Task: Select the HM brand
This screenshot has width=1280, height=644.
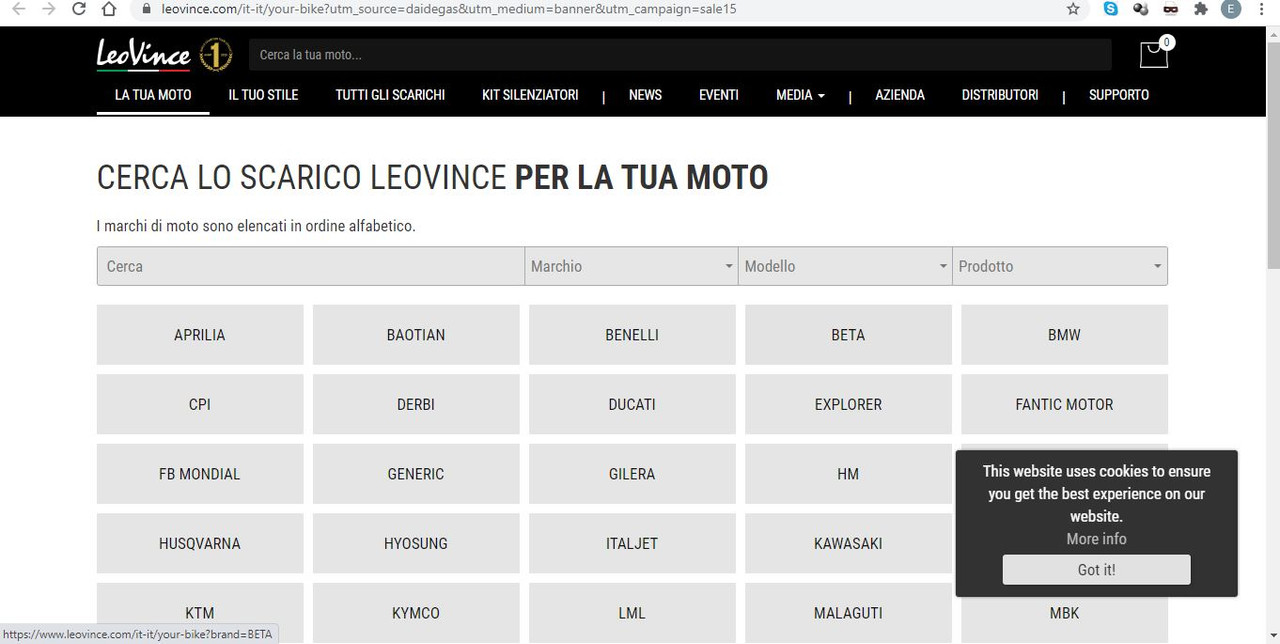Action: 848,474
